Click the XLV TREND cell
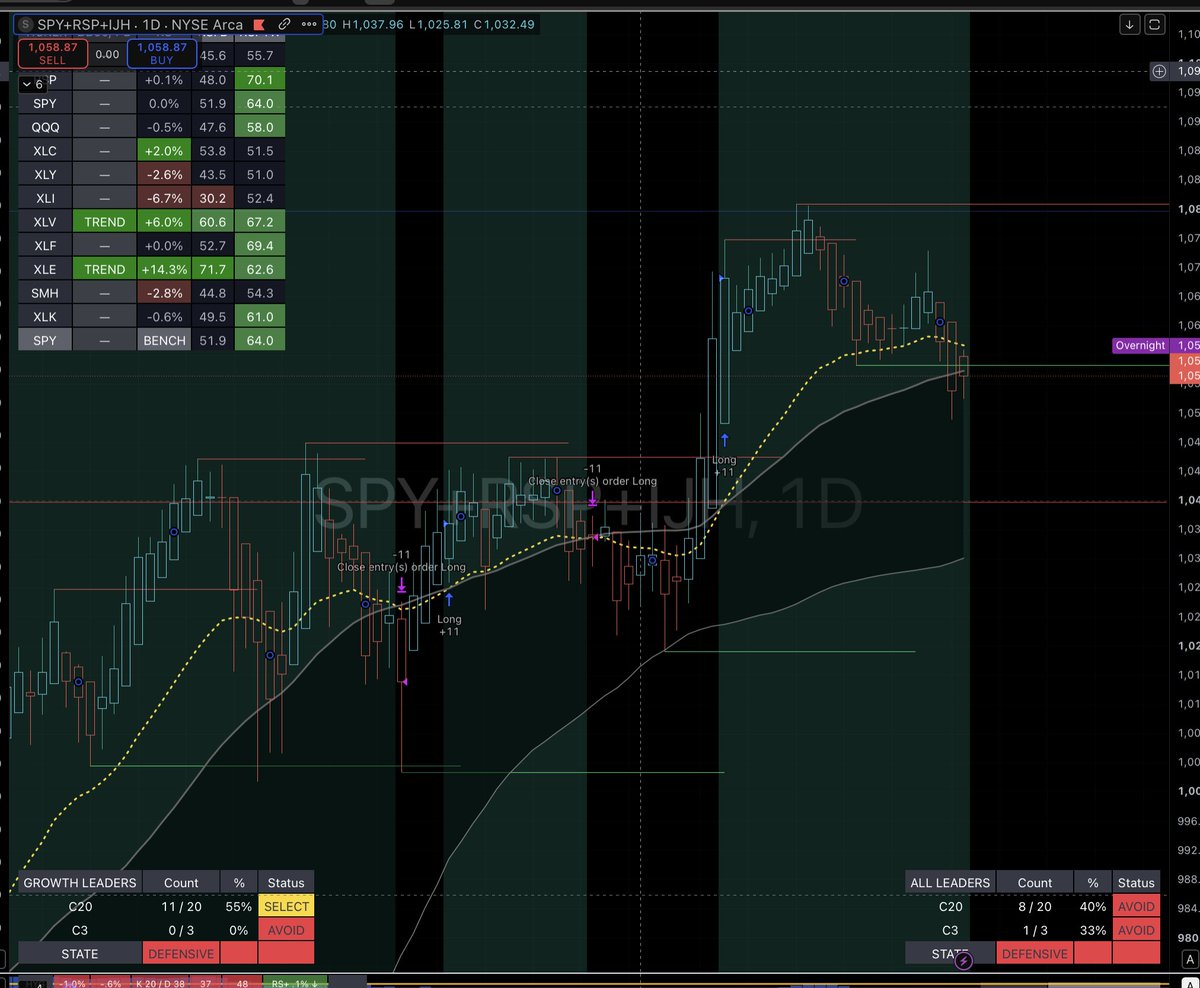 coord(105,221)
